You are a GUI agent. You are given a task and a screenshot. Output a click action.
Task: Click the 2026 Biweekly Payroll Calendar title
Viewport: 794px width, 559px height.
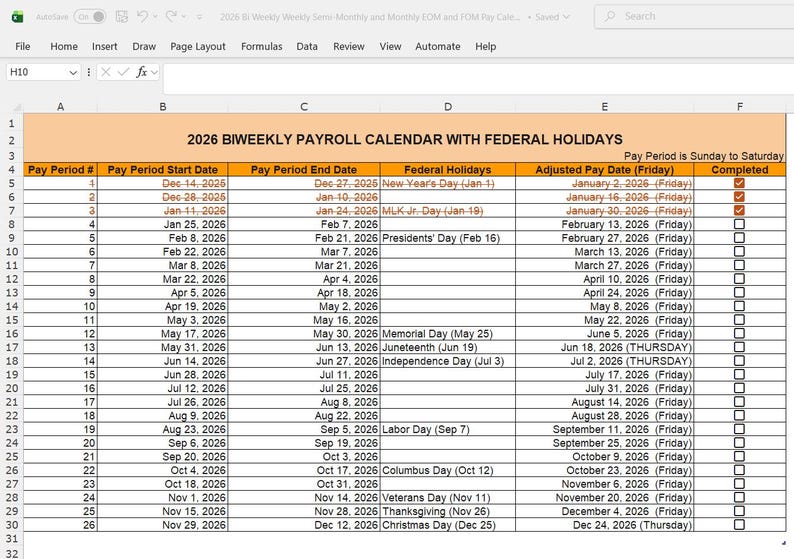coord(405,139)
